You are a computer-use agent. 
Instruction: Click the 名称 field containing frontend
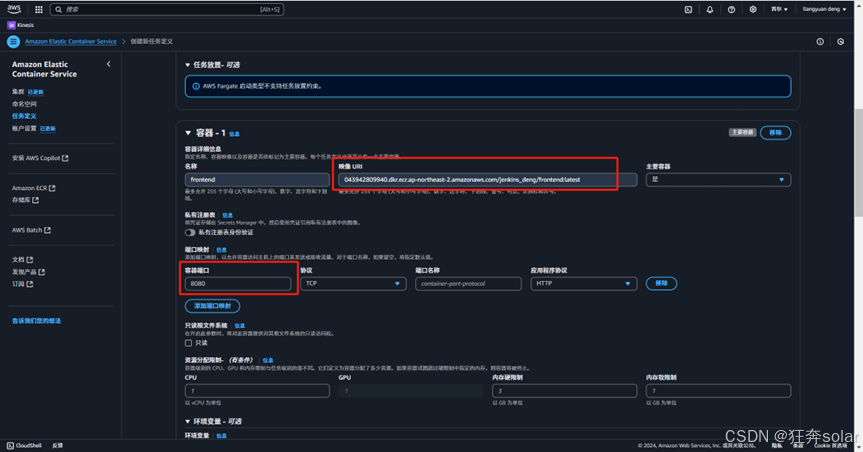point(257,179)
